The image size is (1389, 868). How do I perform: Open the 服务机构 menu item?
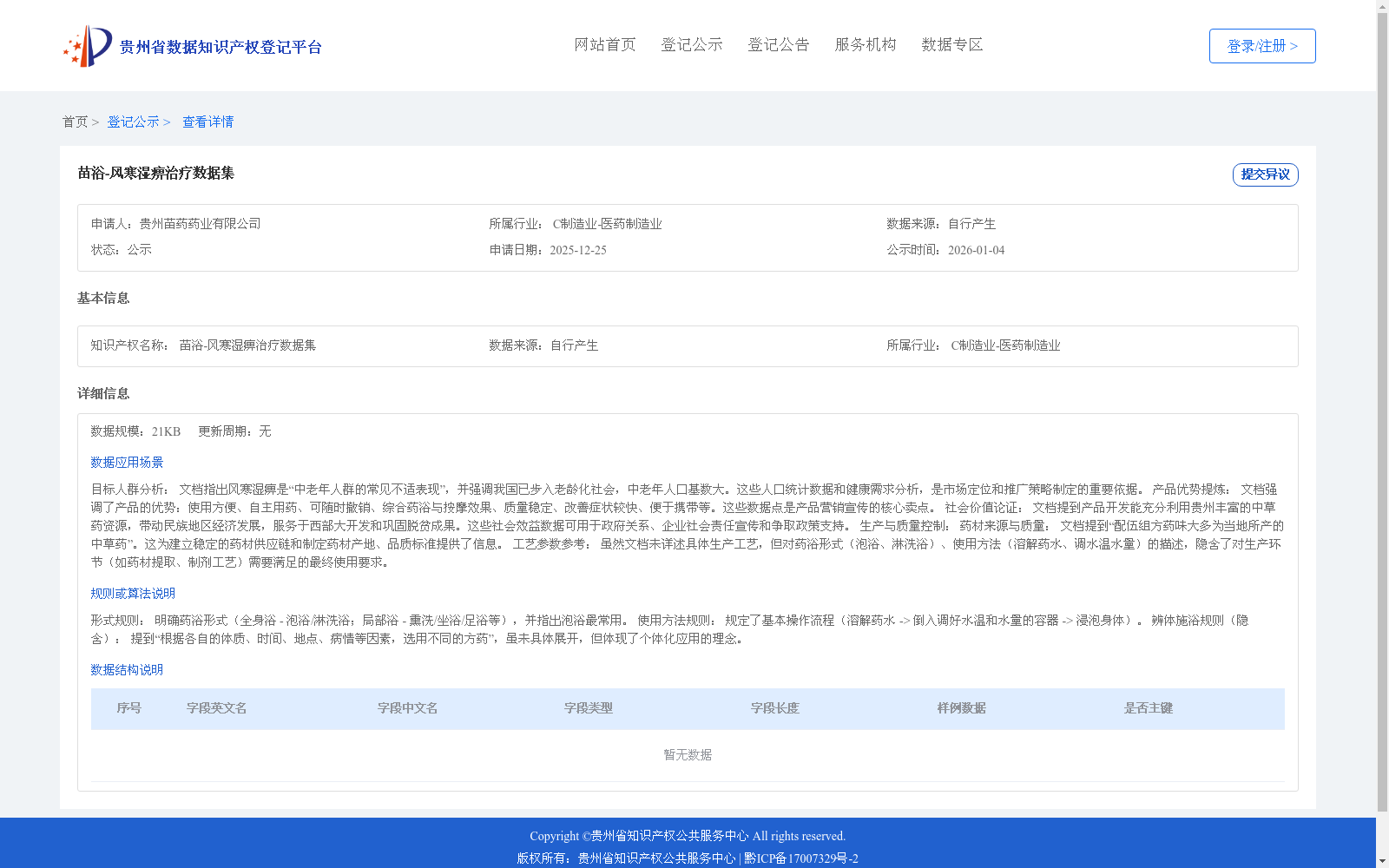[866, 44]
